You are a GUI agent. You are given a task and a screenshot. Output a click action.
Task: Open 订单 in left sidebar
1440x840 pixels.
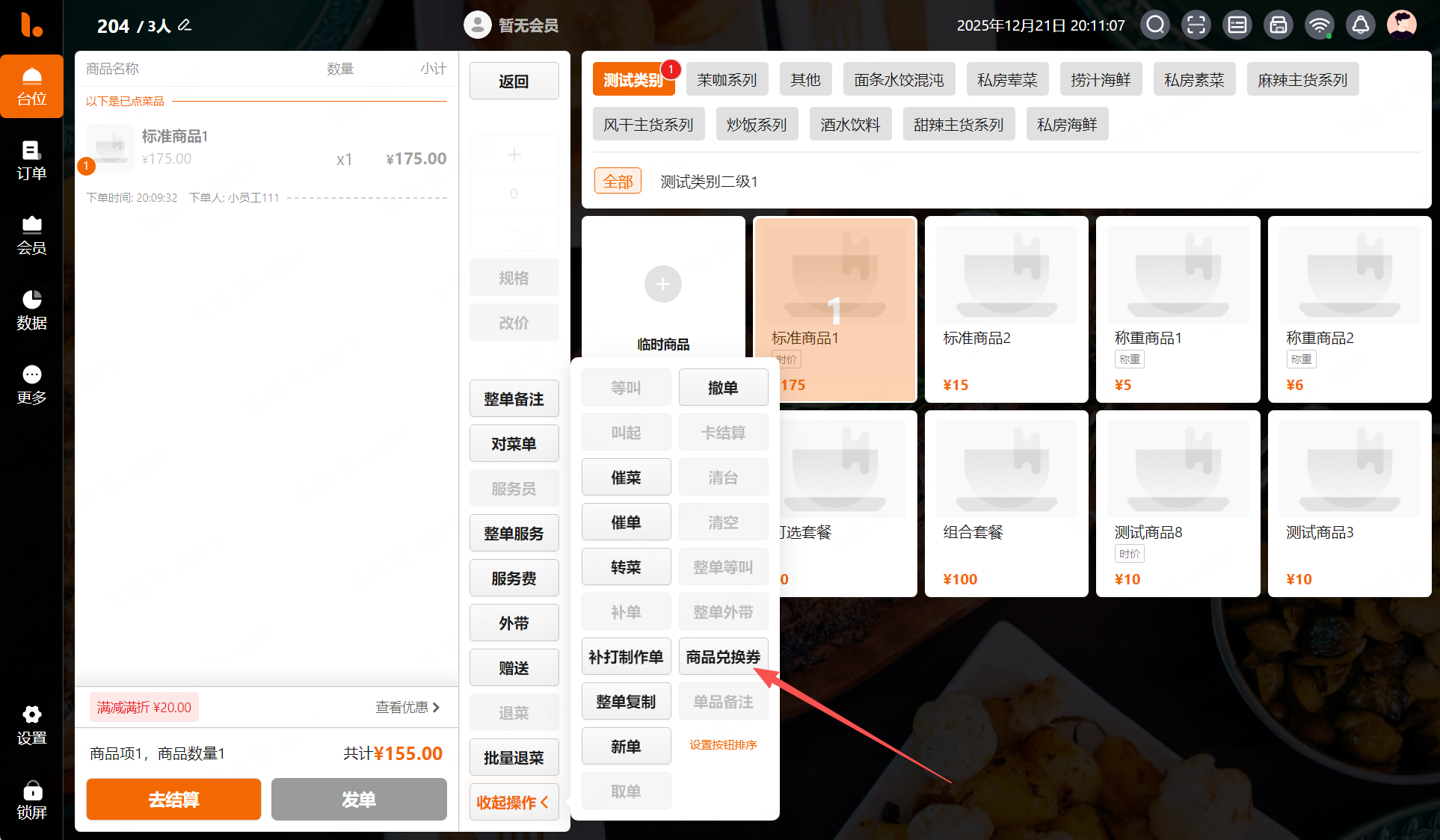(x=31, y=161)
